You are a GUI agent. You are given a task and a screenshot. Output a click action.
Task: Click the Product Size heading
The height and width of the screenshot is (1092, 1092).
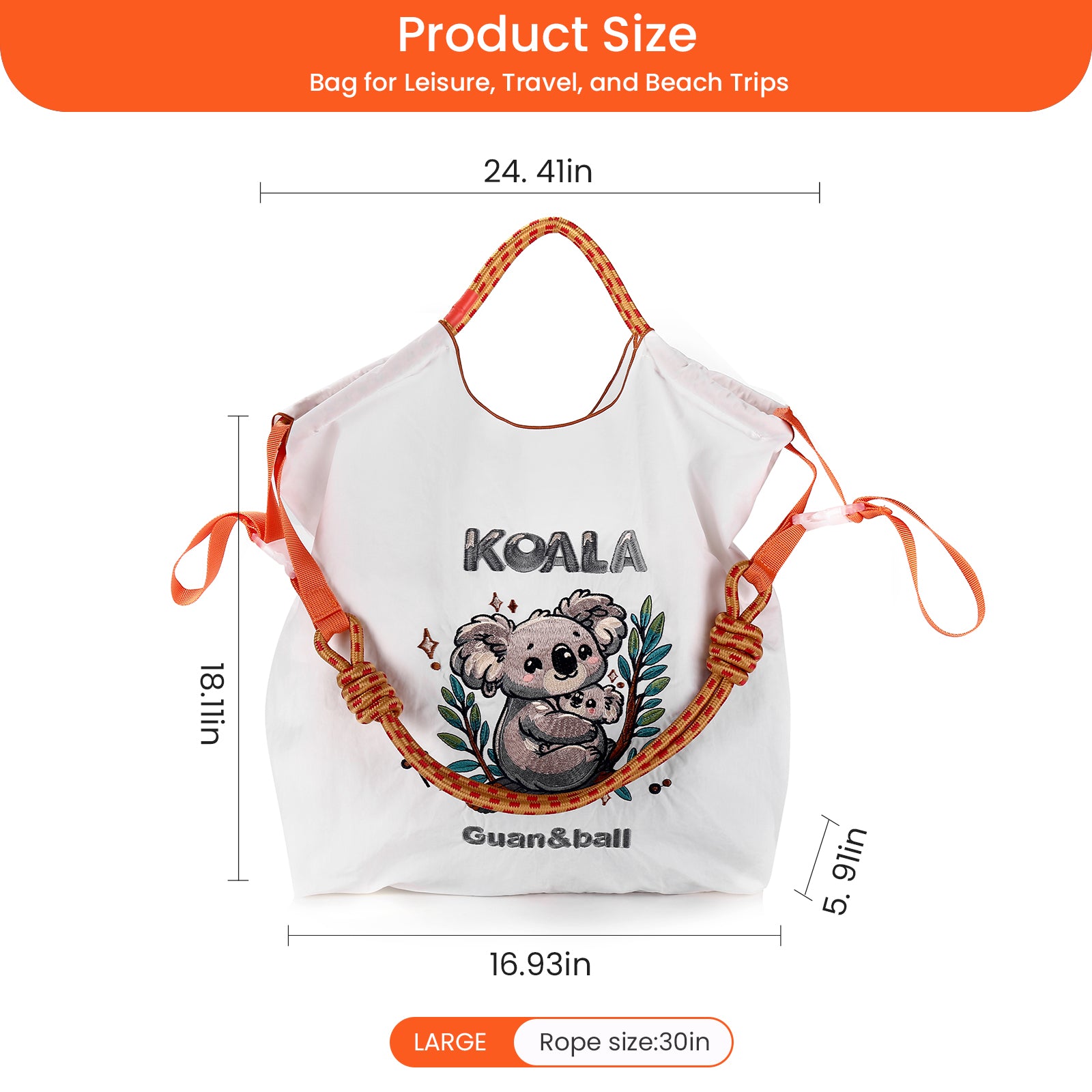[547, 35]
